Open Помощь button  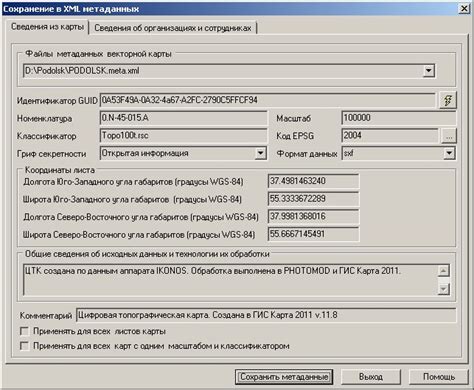pos(439,377)
